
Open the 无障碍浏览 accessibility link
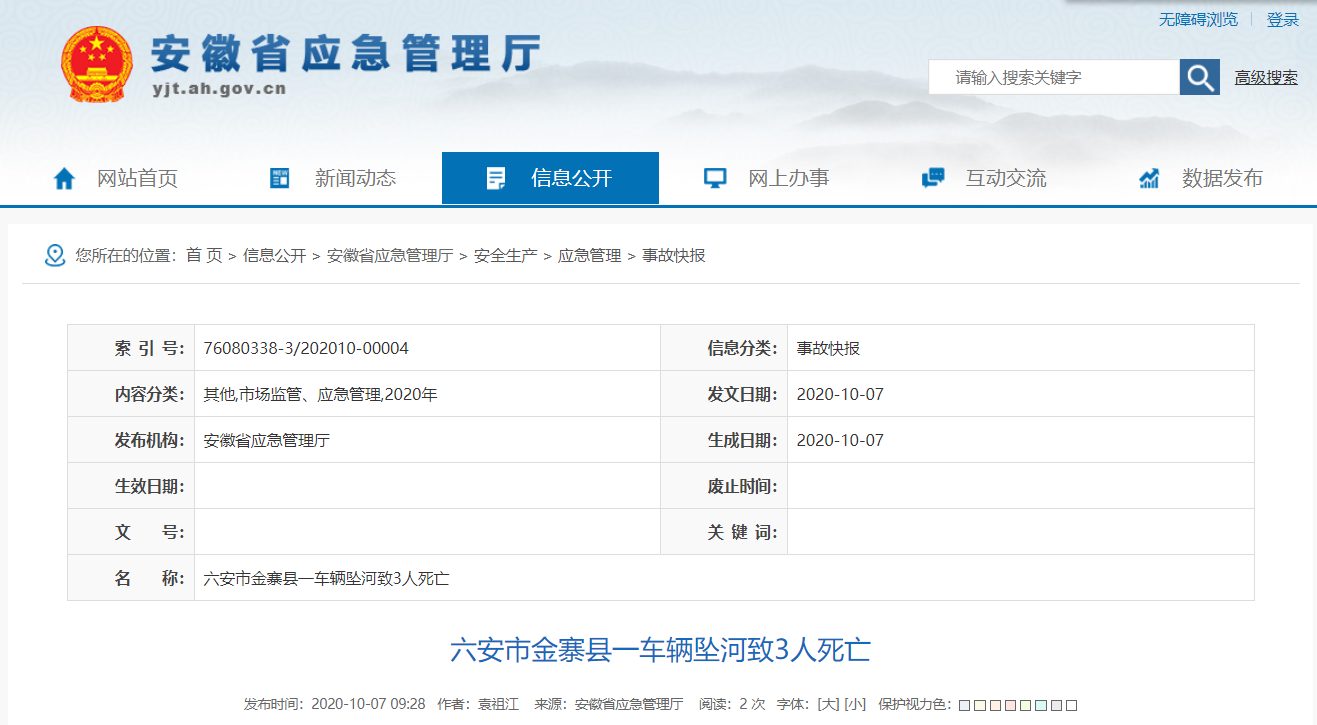1198,20
